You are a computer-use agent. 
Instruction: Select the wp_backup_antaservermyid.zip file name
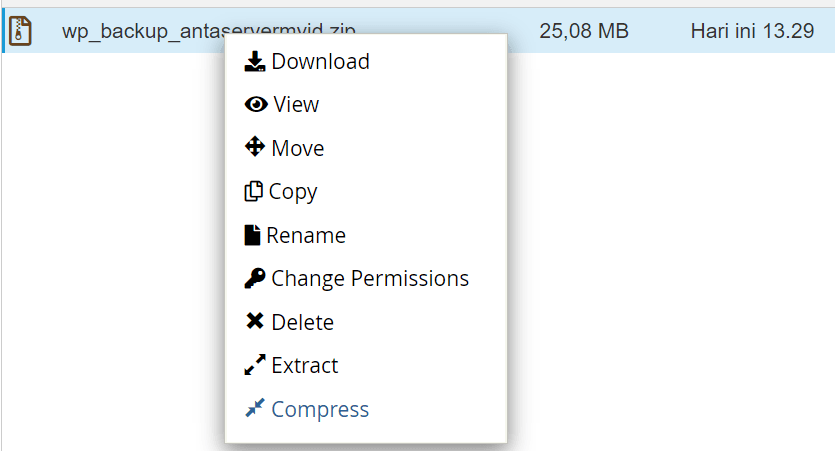click(x=208, y=31)
